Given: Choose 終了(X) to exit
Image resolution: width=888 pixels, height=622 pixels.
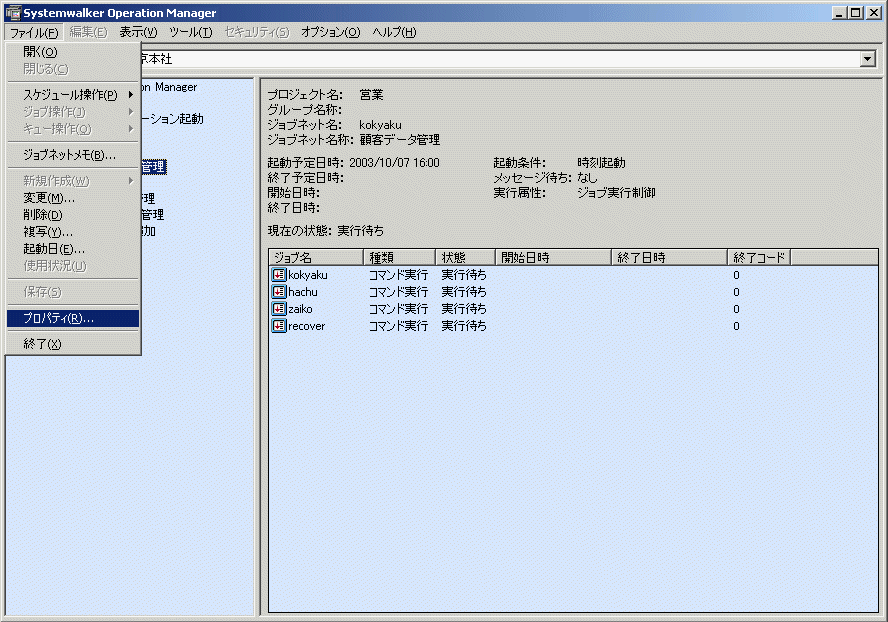Looking at the screenshot, I should [x=72, y=344].
